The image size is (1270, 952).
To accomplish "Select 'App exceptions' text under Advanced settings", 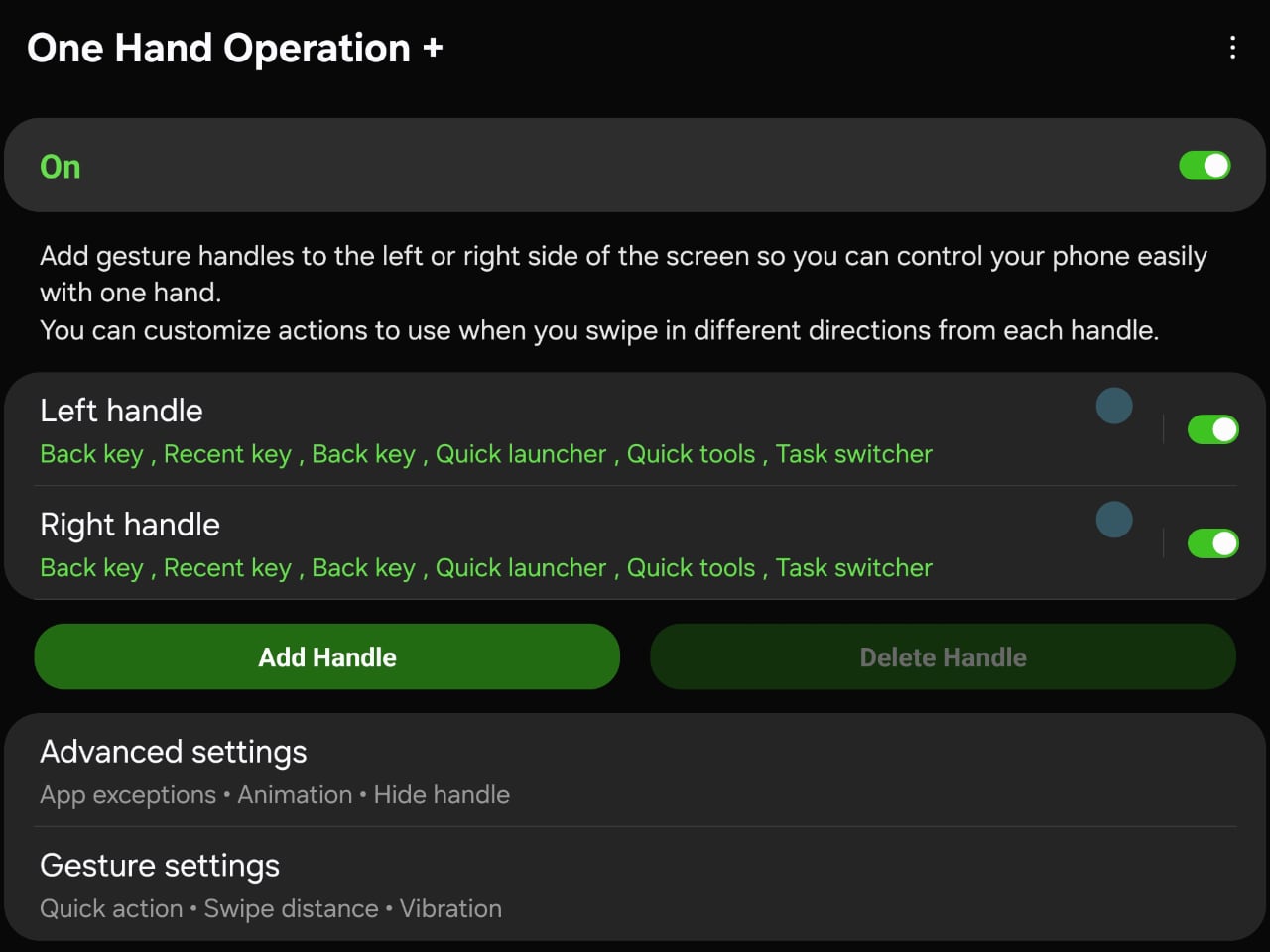I will point(128,795).
